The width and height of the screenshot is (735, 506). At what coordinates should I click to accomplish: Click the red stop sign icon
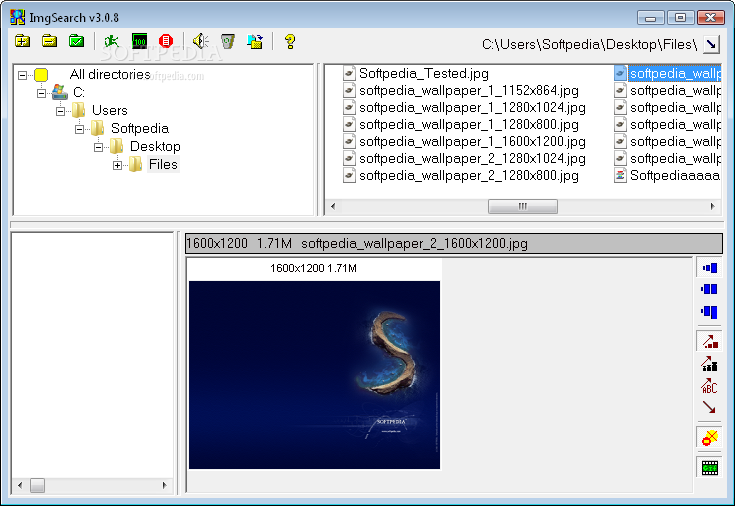pos(166,41)
